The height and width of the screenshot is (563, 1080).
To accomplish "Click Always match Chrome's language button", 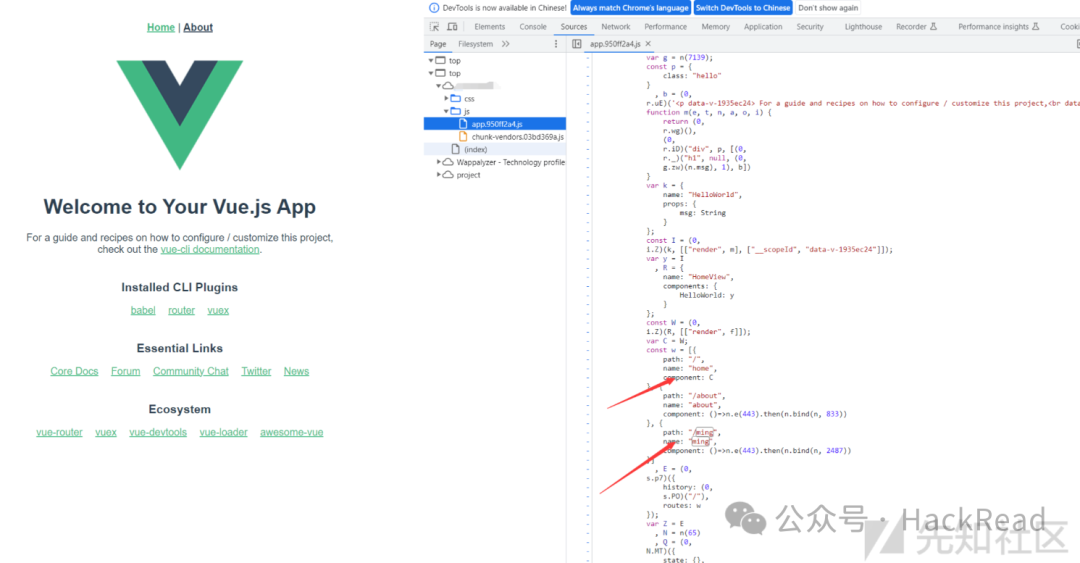I will (630, 8).
